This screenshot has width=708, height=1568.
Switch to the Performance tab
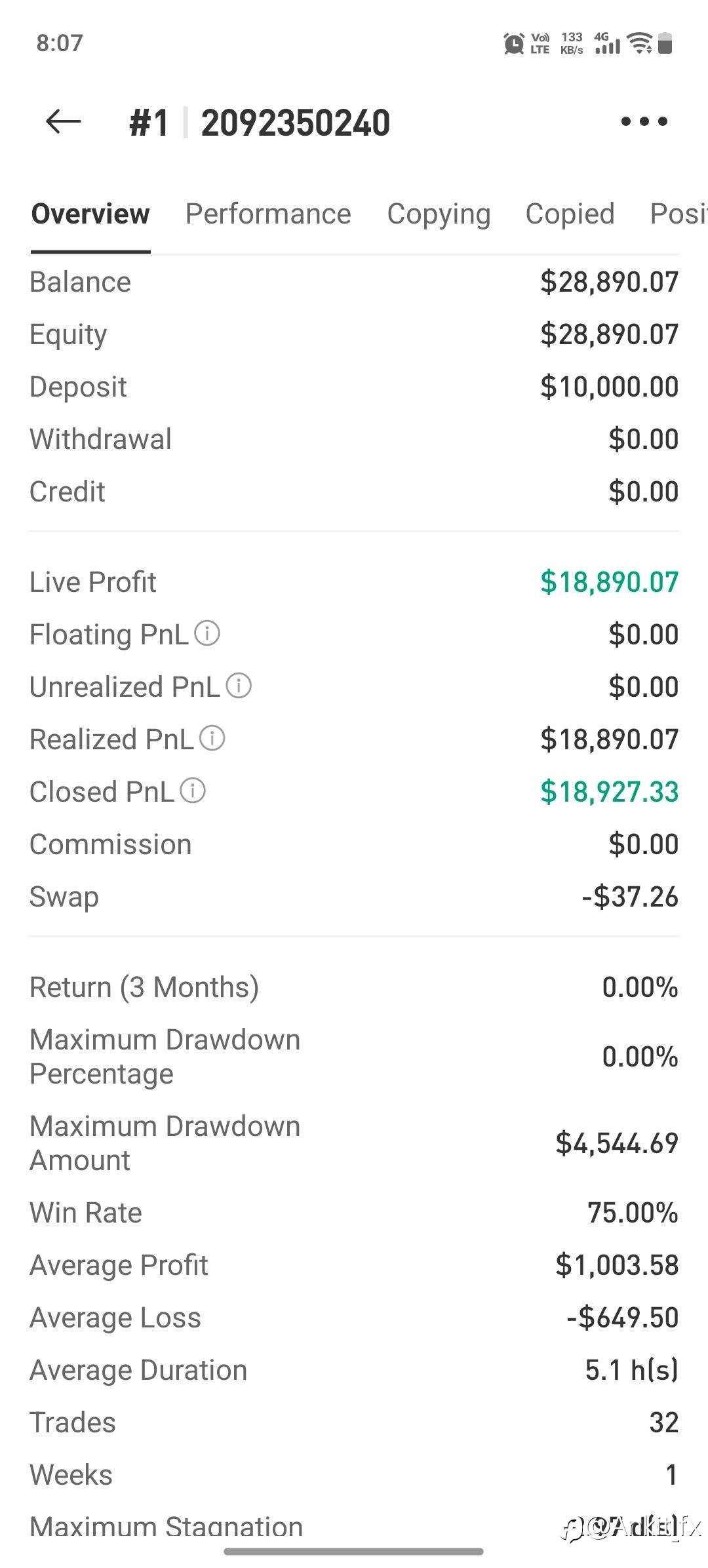(x=268, y=214)
